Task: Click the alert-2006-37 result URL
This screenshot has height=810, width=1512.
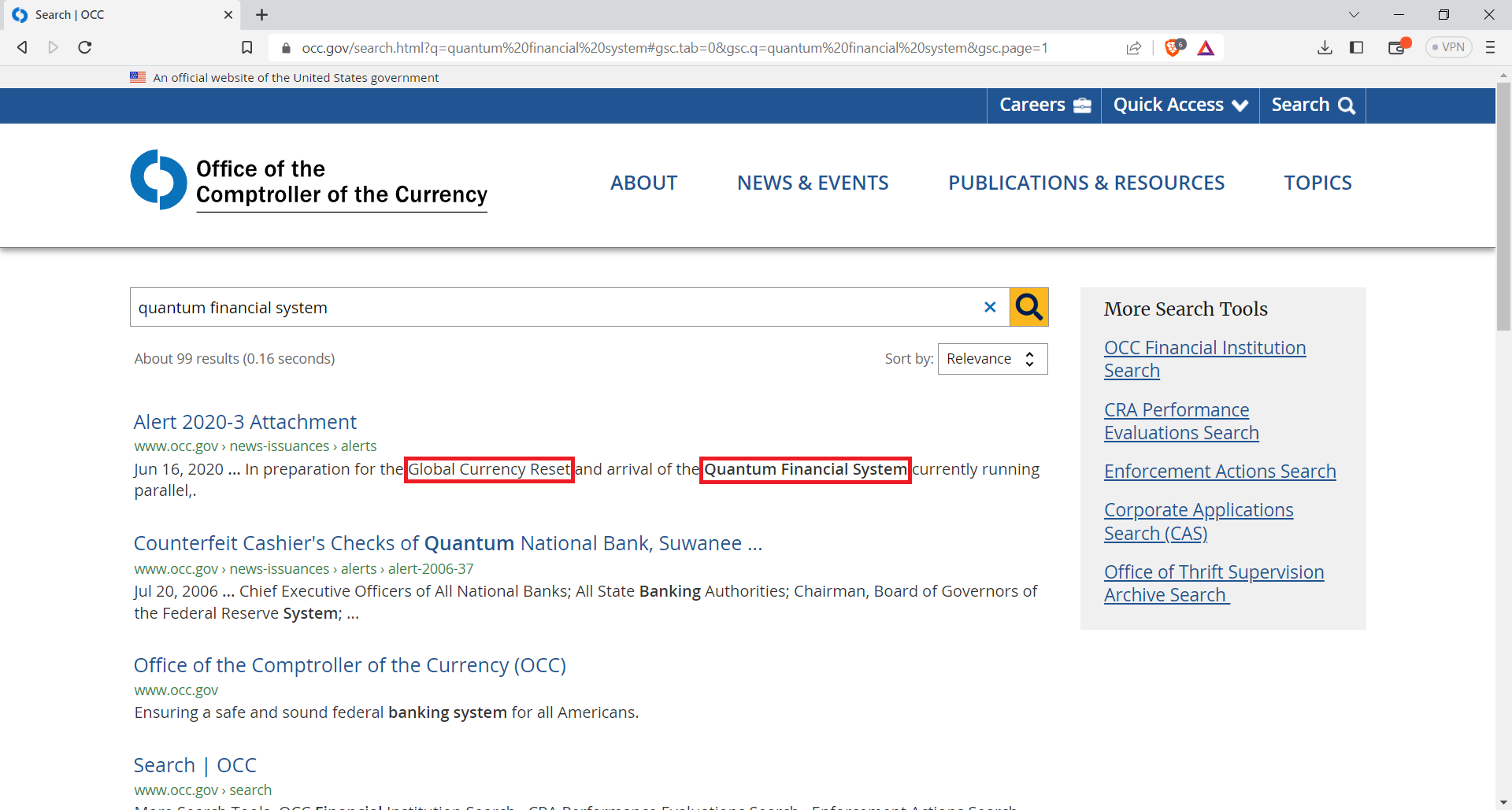Action: point(304,568)
